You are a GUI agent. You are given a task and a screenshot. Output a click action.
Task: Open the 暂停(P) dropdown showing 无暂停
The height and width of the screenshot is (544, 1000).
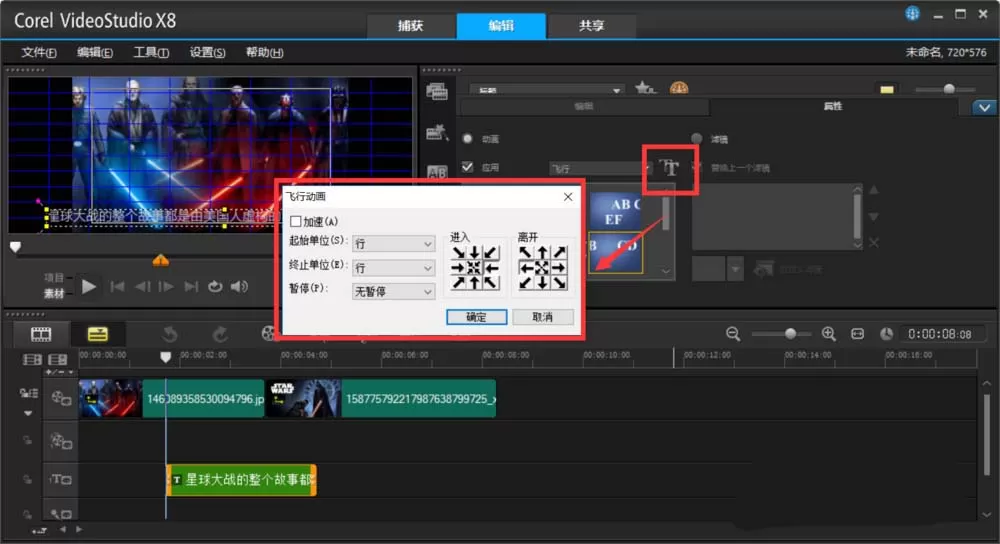[393, 291]
